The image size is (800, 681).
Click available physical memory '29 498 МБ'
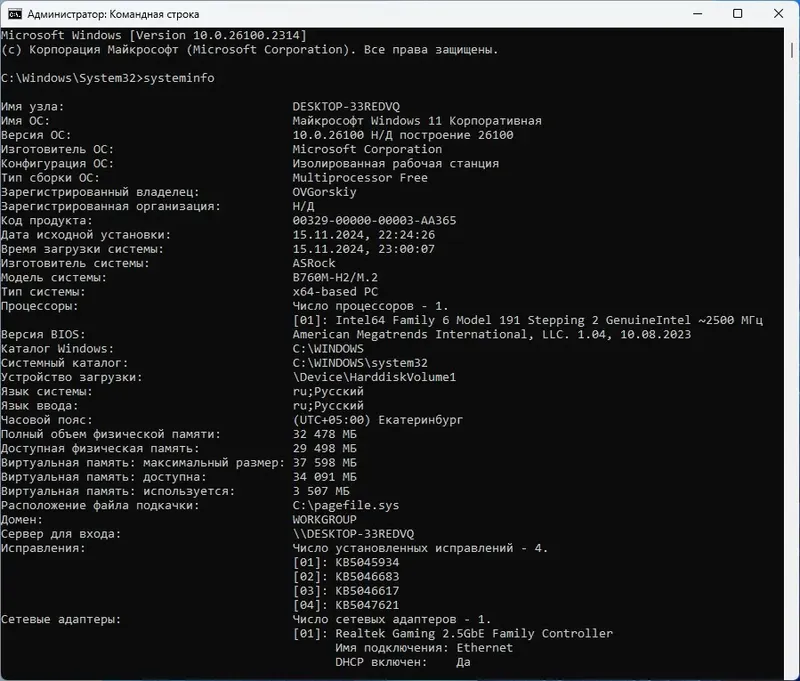324,449
